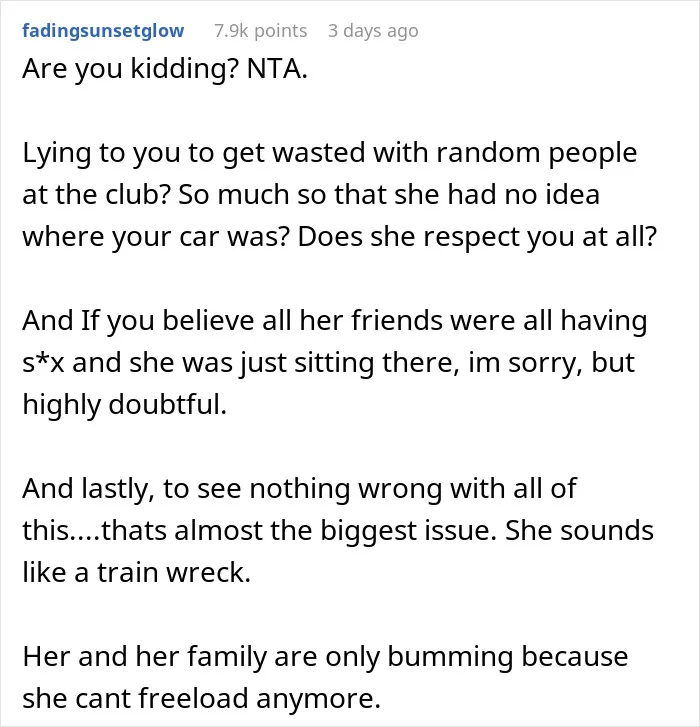Click the 7.9k points score
Viewport: 700px width, 727px height.
point(261,31)
